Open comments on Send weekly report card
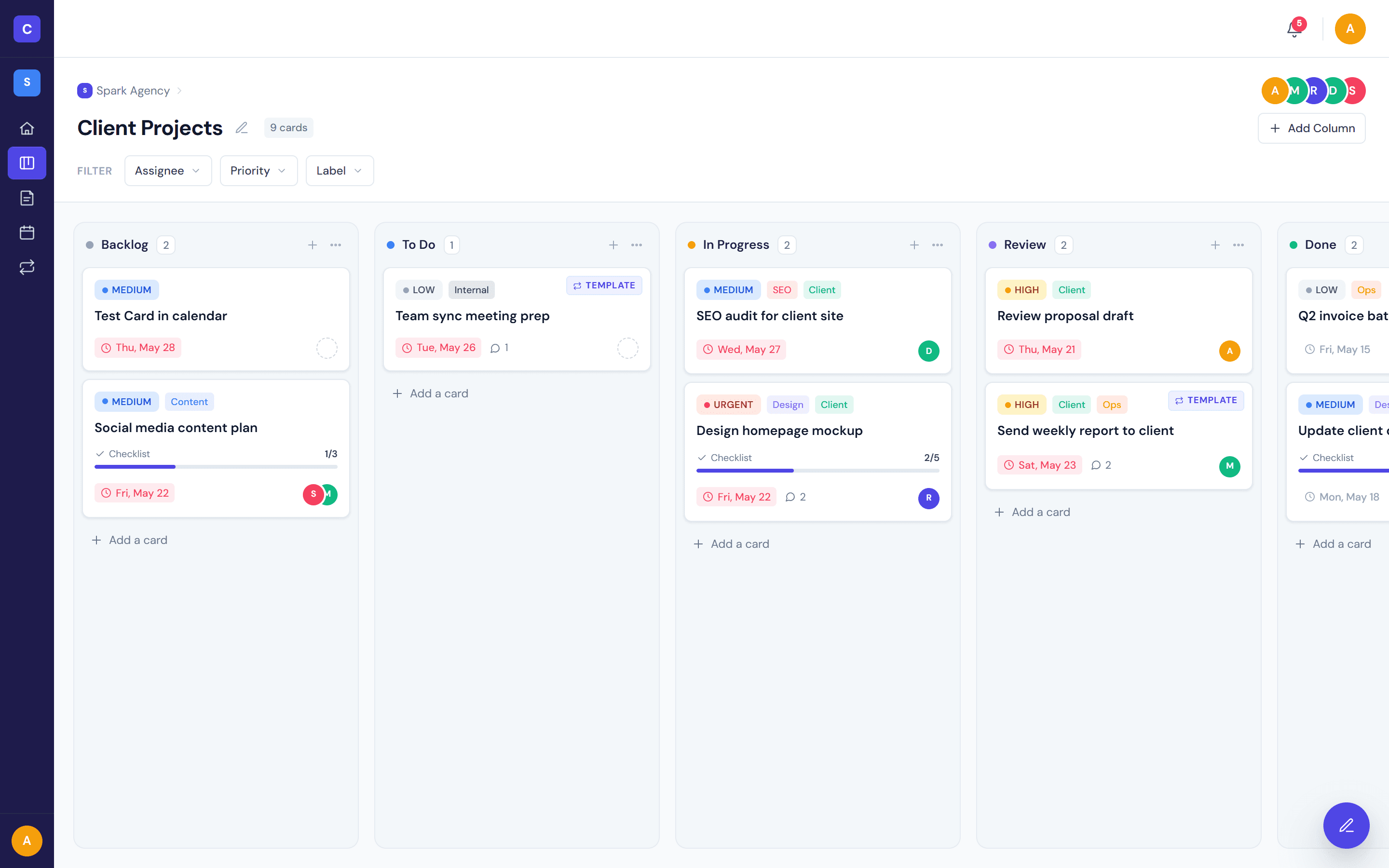This screenshot has width=1389, height=868. tap(1101, 465)
